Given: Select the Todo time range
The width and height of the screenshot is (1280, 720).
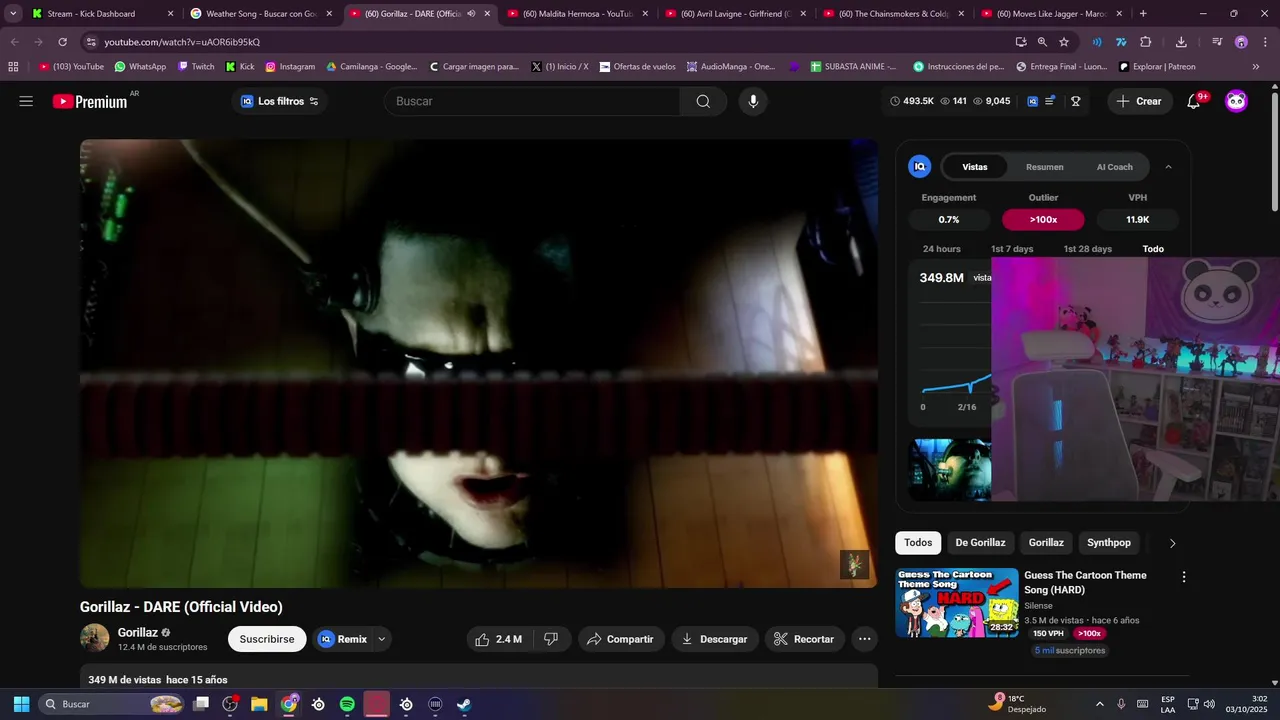Looking at the screenshot, I should [x=1153, y=249].
